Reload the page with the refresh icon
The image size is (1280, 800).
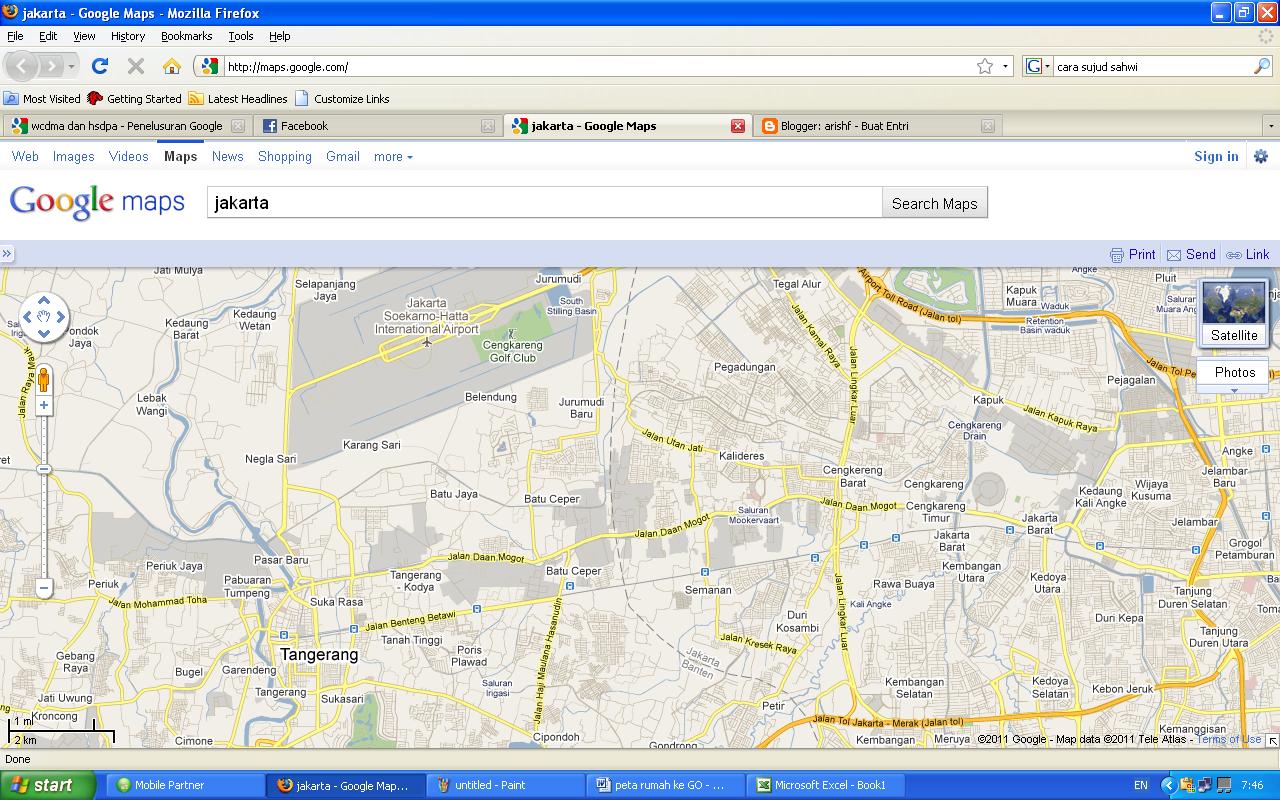tap(99, 66)
